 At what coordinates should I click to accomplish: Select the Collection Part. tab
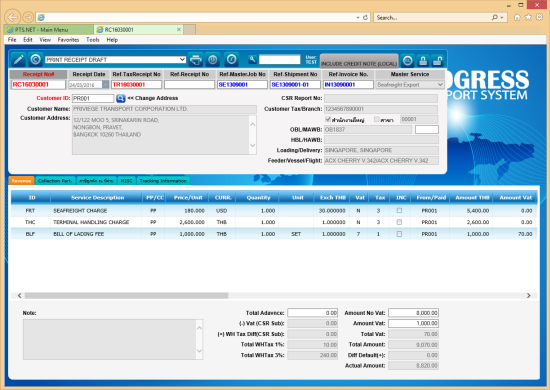point(55,181)
